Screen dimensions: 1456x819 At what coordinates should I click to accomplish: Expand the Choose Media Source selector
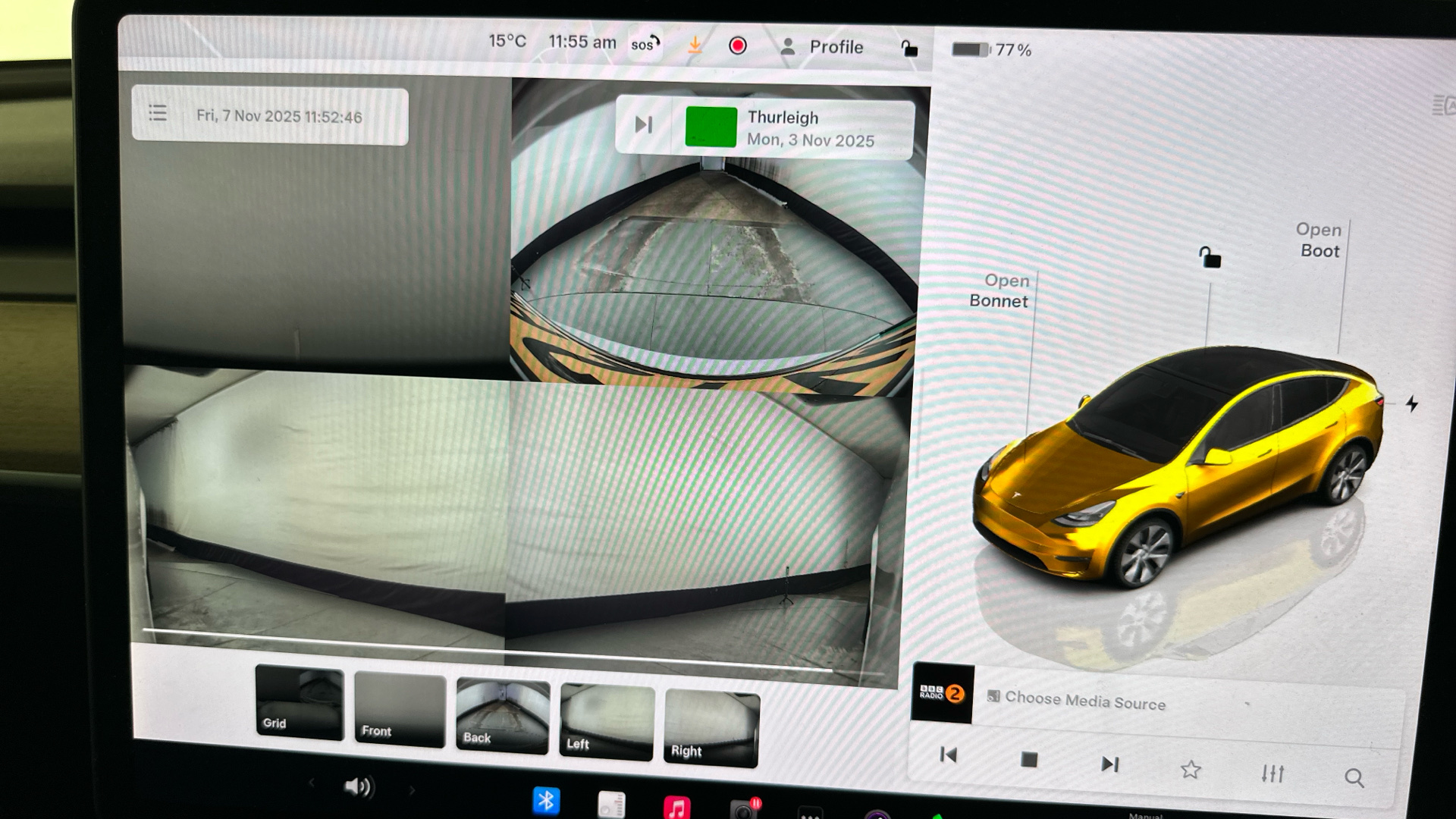[x=1084, y=701]
